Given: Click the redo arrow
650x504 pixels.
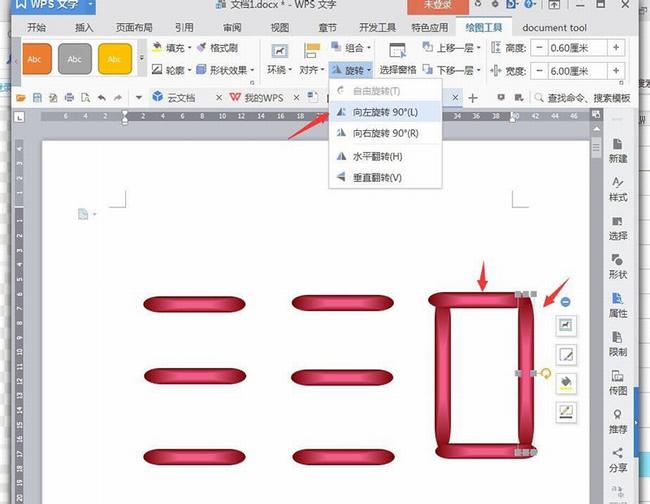Looking at the screenshot, I should [118, 98].
